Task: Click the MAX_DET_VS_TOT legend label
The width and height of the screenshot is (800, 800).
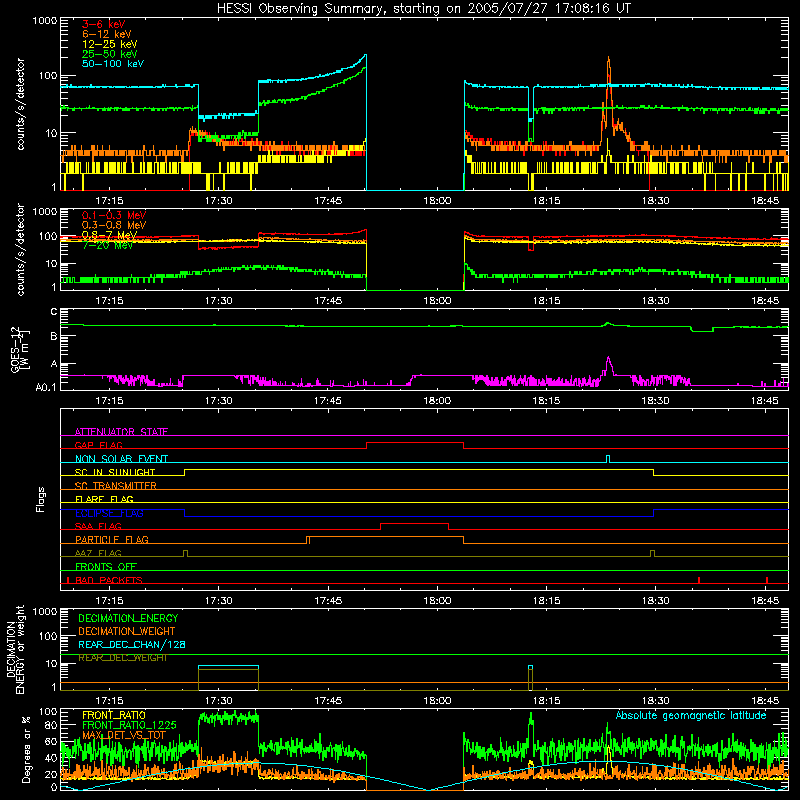Action: (x=124, y=735)
